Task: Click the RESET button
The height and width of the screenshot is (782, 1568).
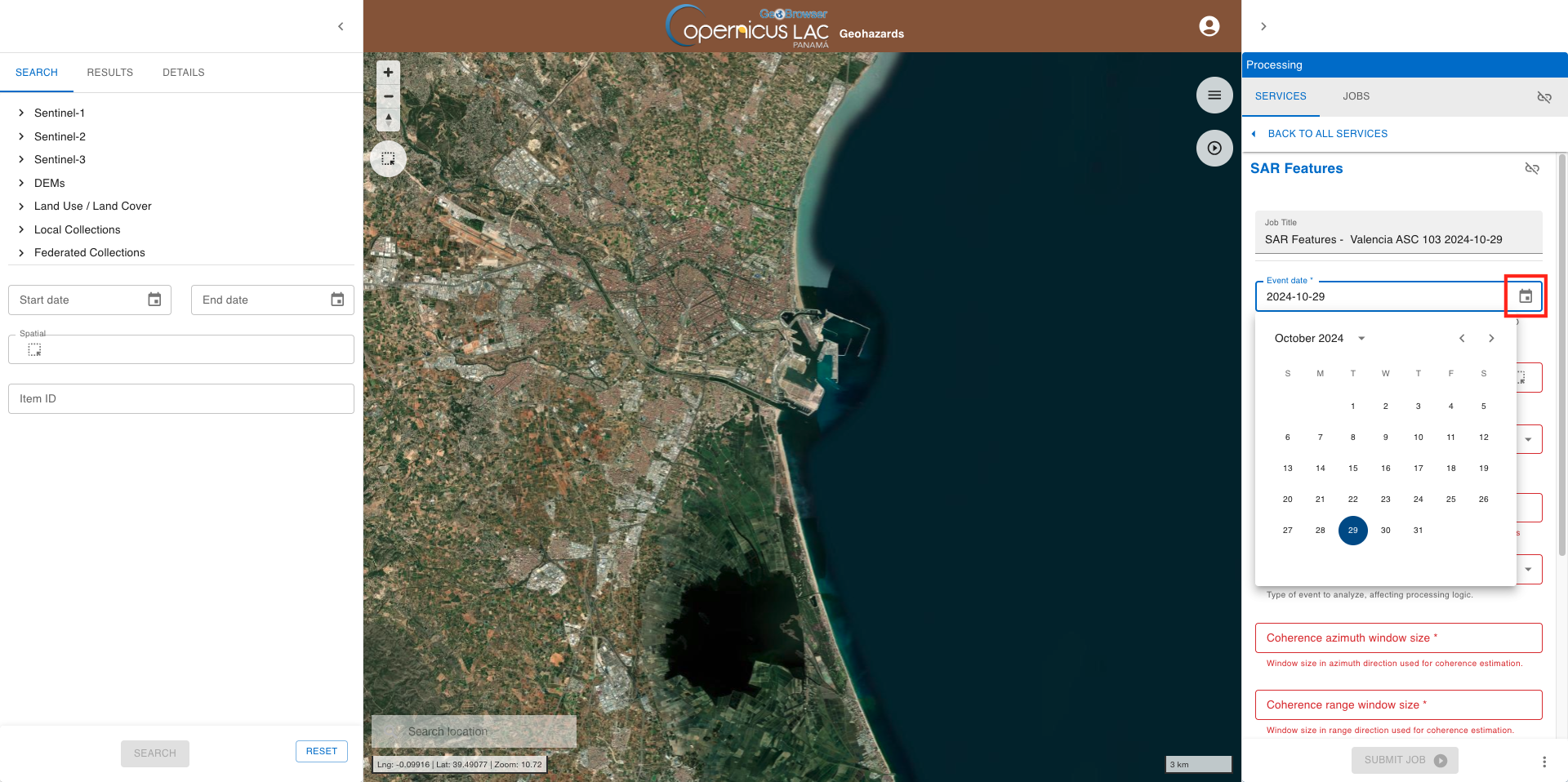Action: (321, 751)
